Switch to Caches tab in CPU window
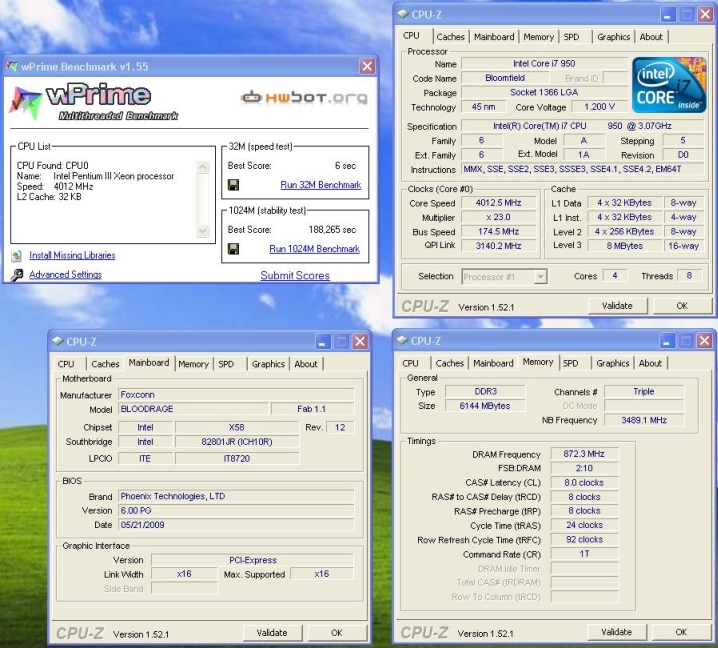The image size is (718, 648). 450,37
